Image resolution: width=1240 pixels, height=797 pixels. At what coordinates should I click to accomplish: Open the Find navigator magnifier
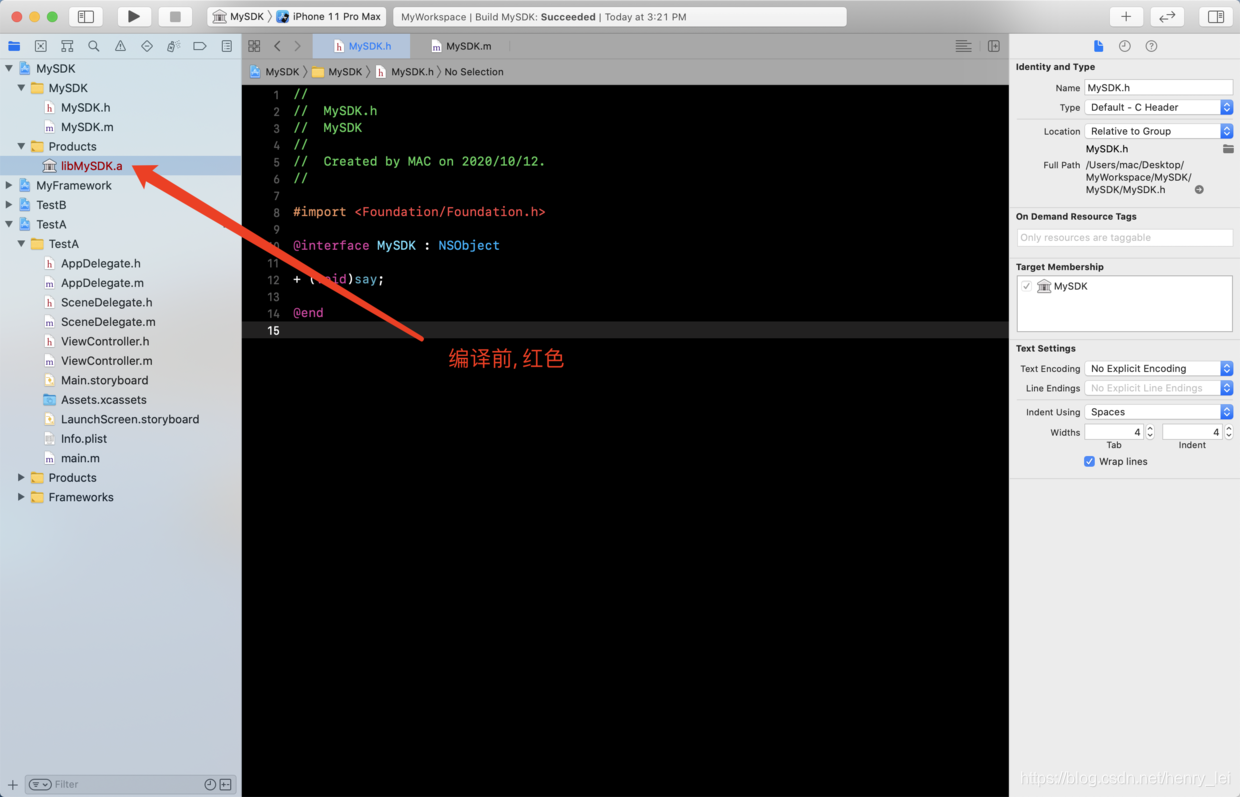[94, 46]
